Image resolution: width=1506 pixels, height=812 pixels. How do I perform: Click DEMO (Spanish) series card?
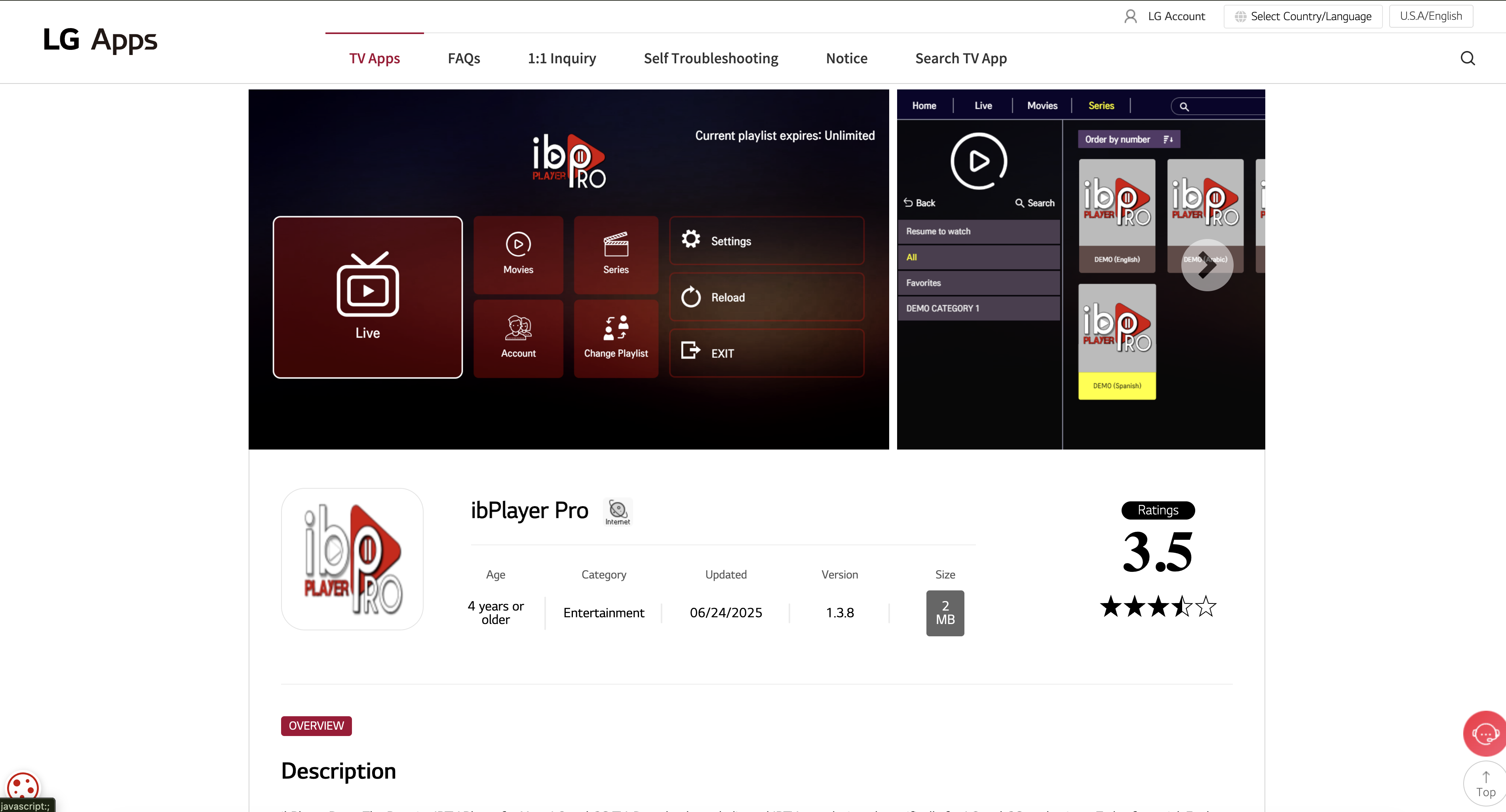pyautogui.click(x=1117, y=341)
